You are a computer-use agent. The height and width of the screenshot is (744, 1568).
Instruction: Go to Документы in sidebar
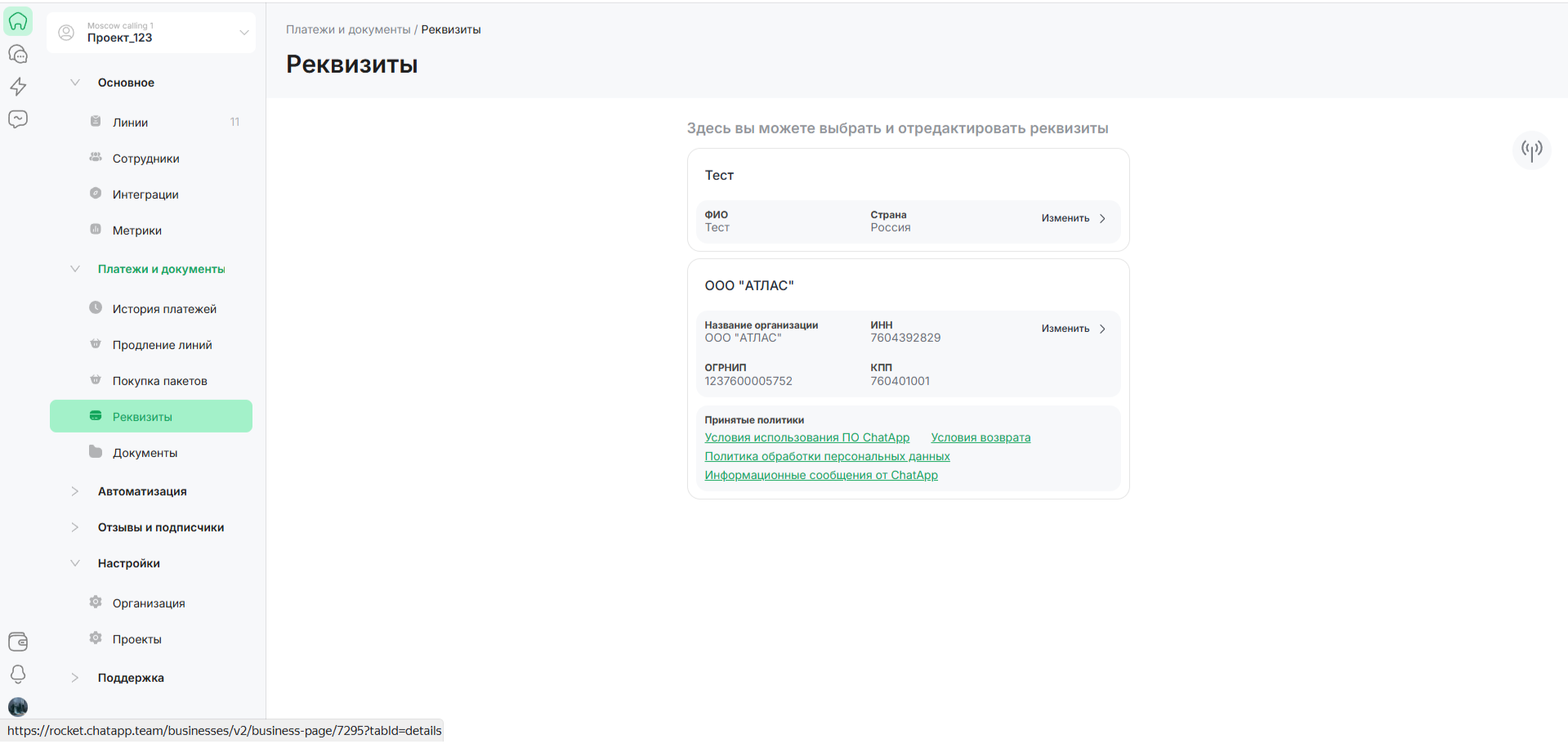pos(145,453)
